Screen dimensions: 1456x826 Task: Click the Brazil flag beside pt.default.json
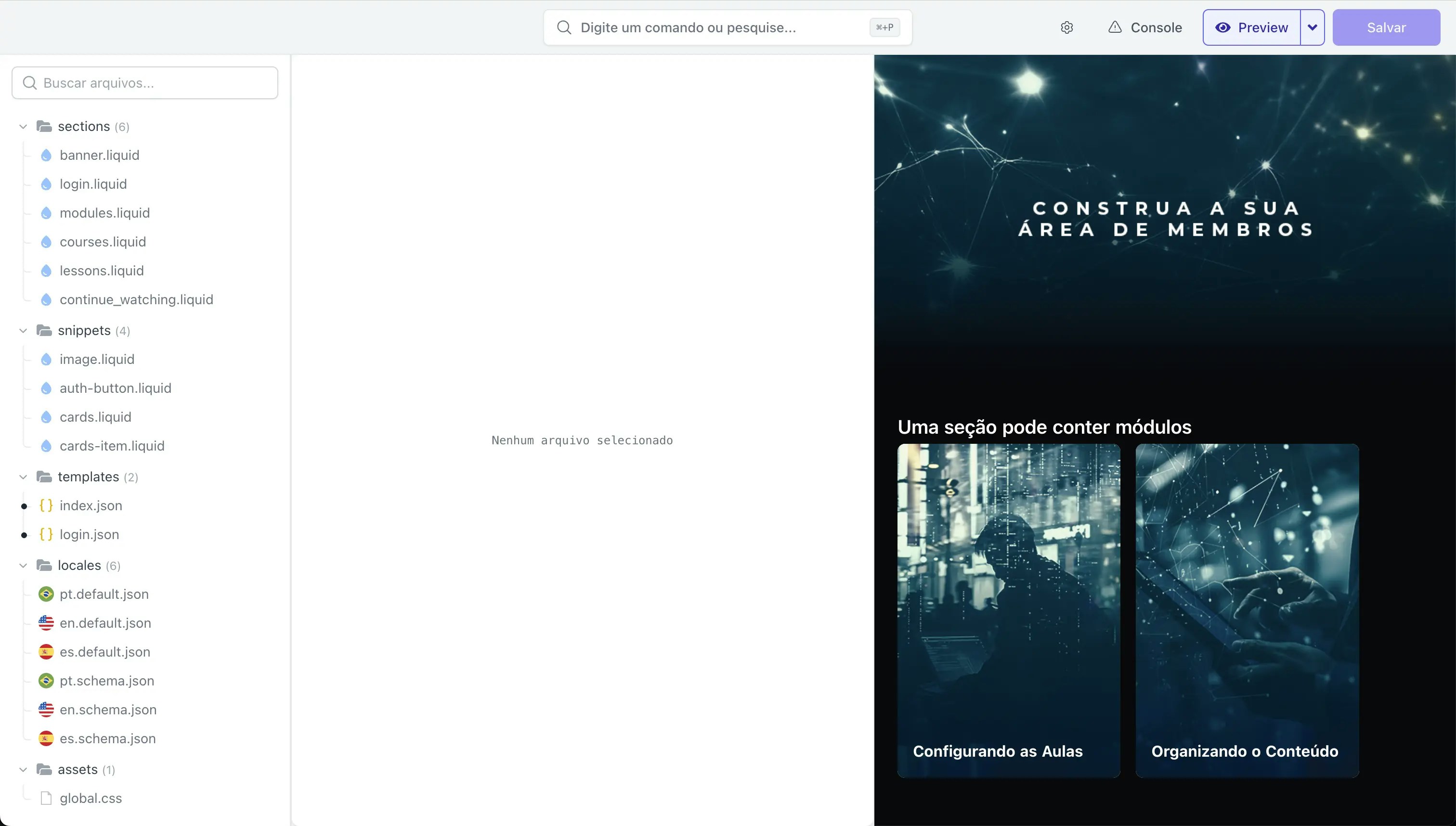tap(46, 594)
